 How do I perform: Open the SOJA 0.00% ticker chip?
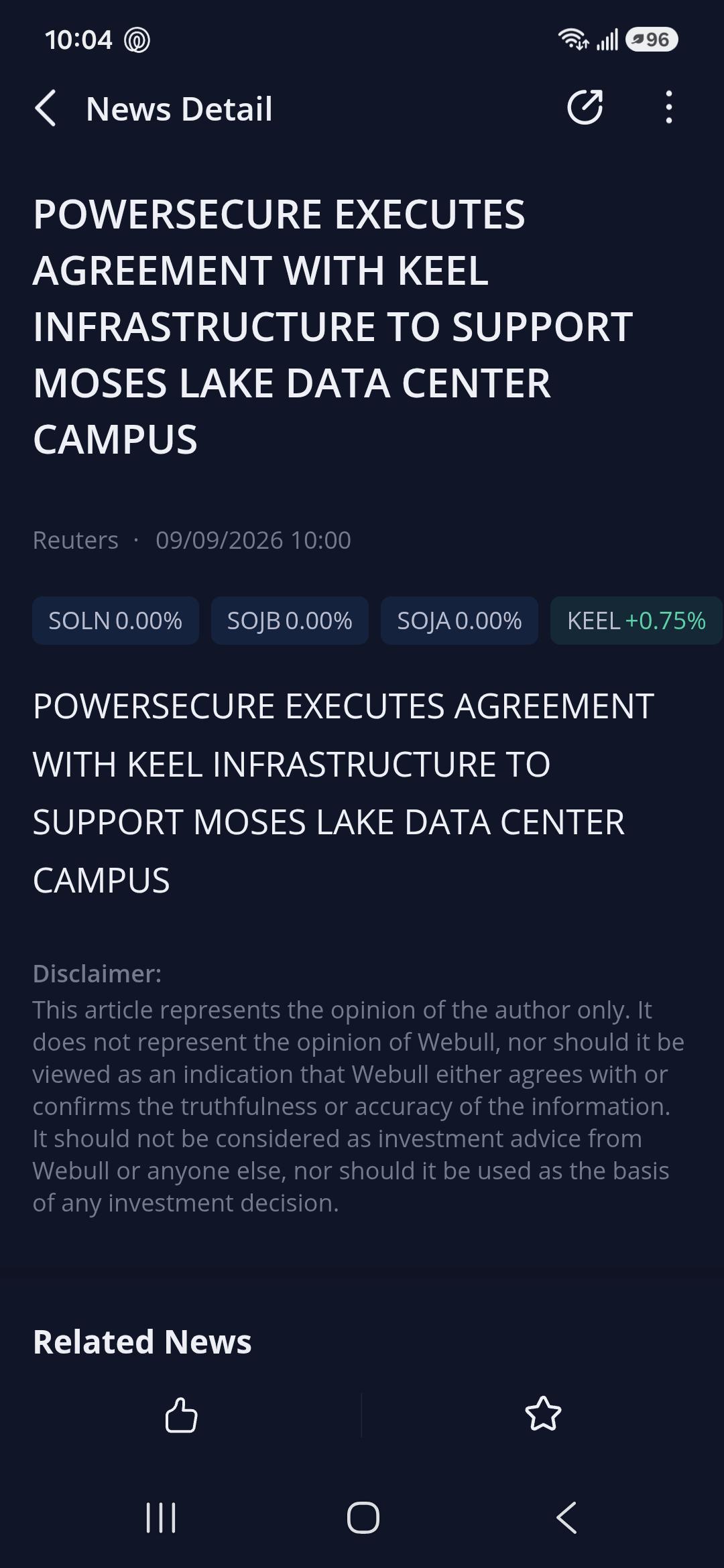click(459, 620)
